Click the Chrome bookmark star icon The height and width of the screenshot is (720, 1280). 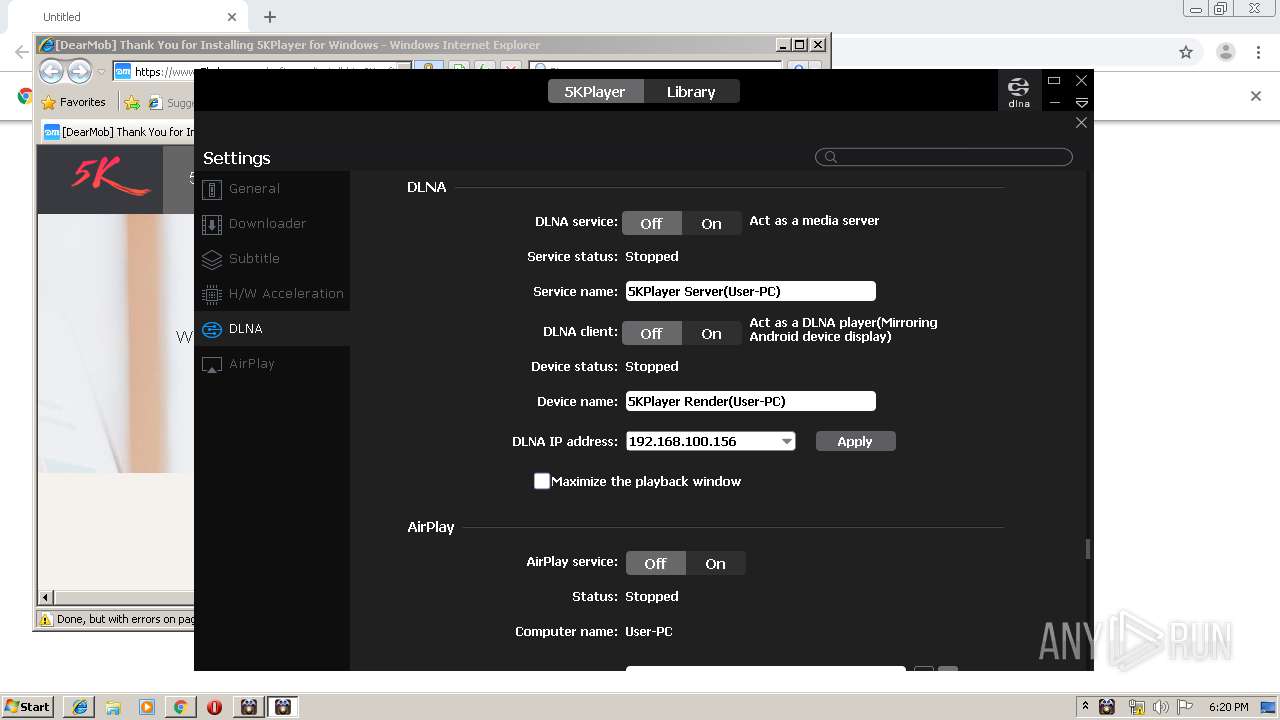point(1186,52)
